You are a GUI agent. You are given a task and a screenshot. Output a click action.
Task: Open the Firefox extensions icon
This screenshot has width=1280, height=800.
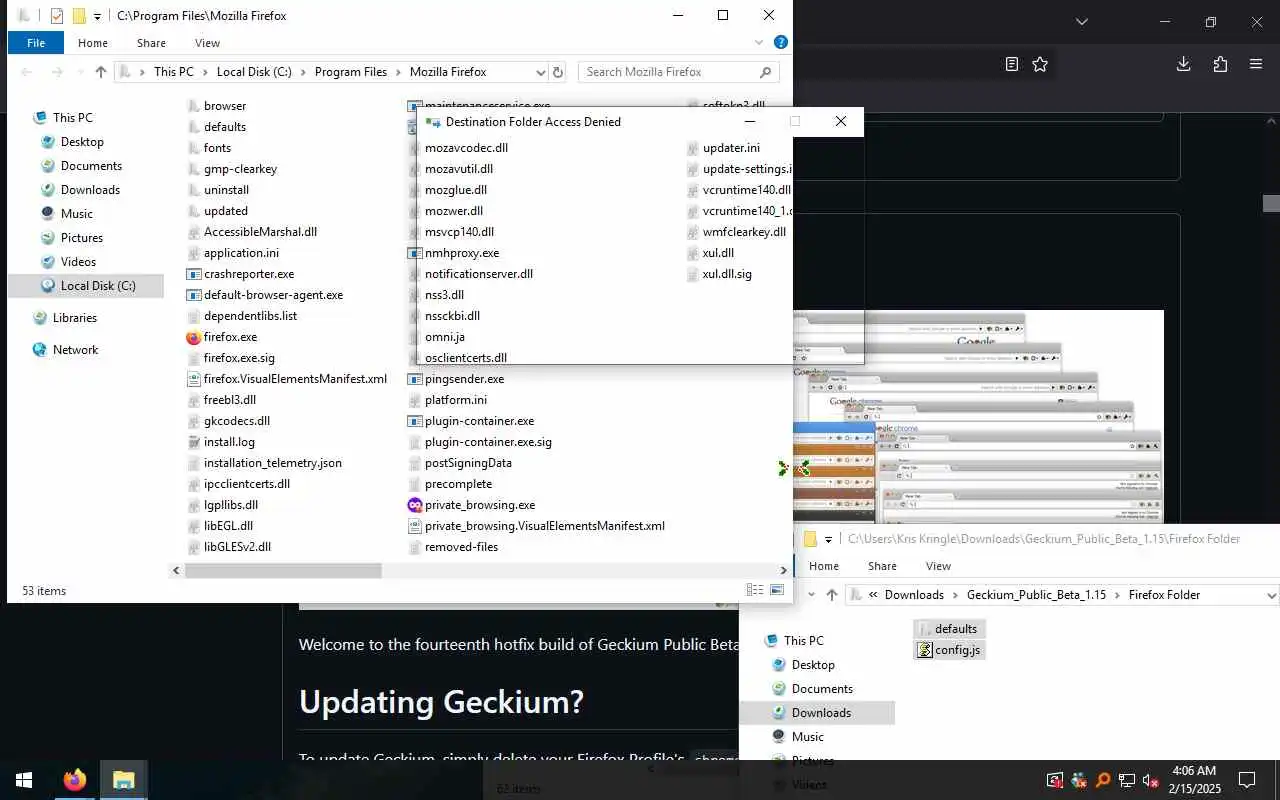[1220, 64]
